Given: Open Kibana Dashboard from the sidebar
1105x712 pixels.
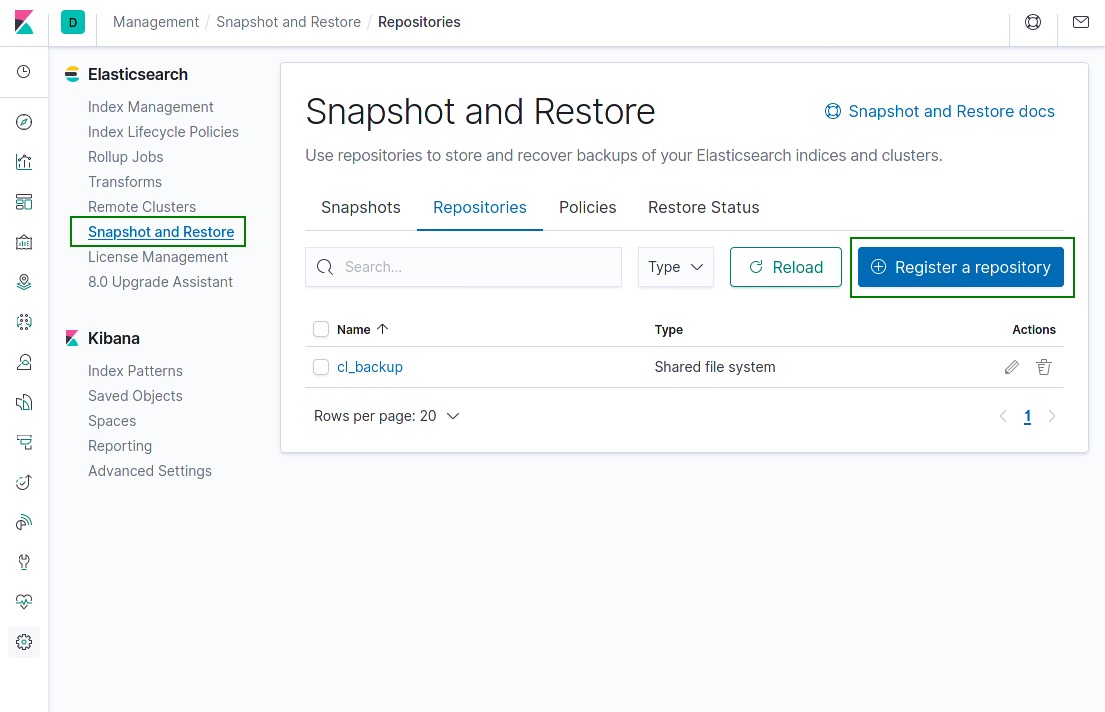Looking at the screenshot, I should point(24,201).
